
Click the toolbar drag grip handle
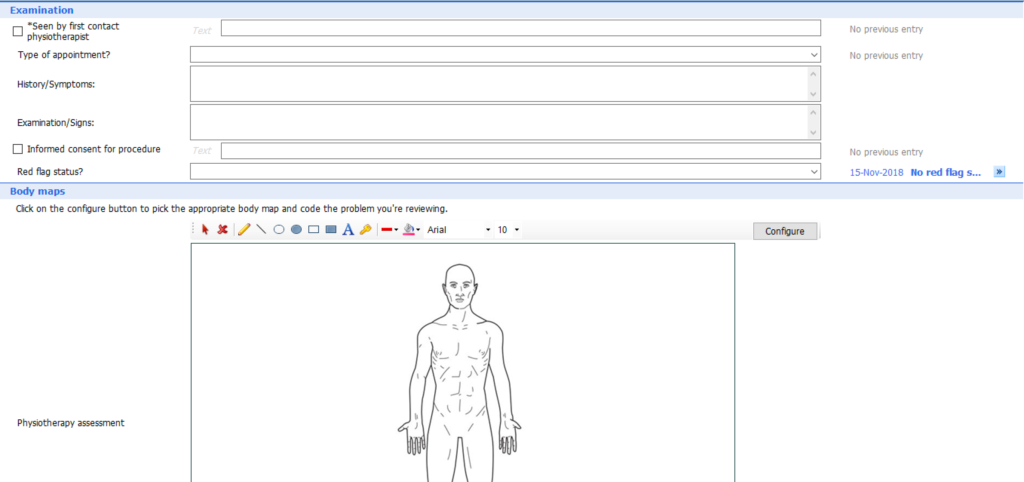coord(194,230)
